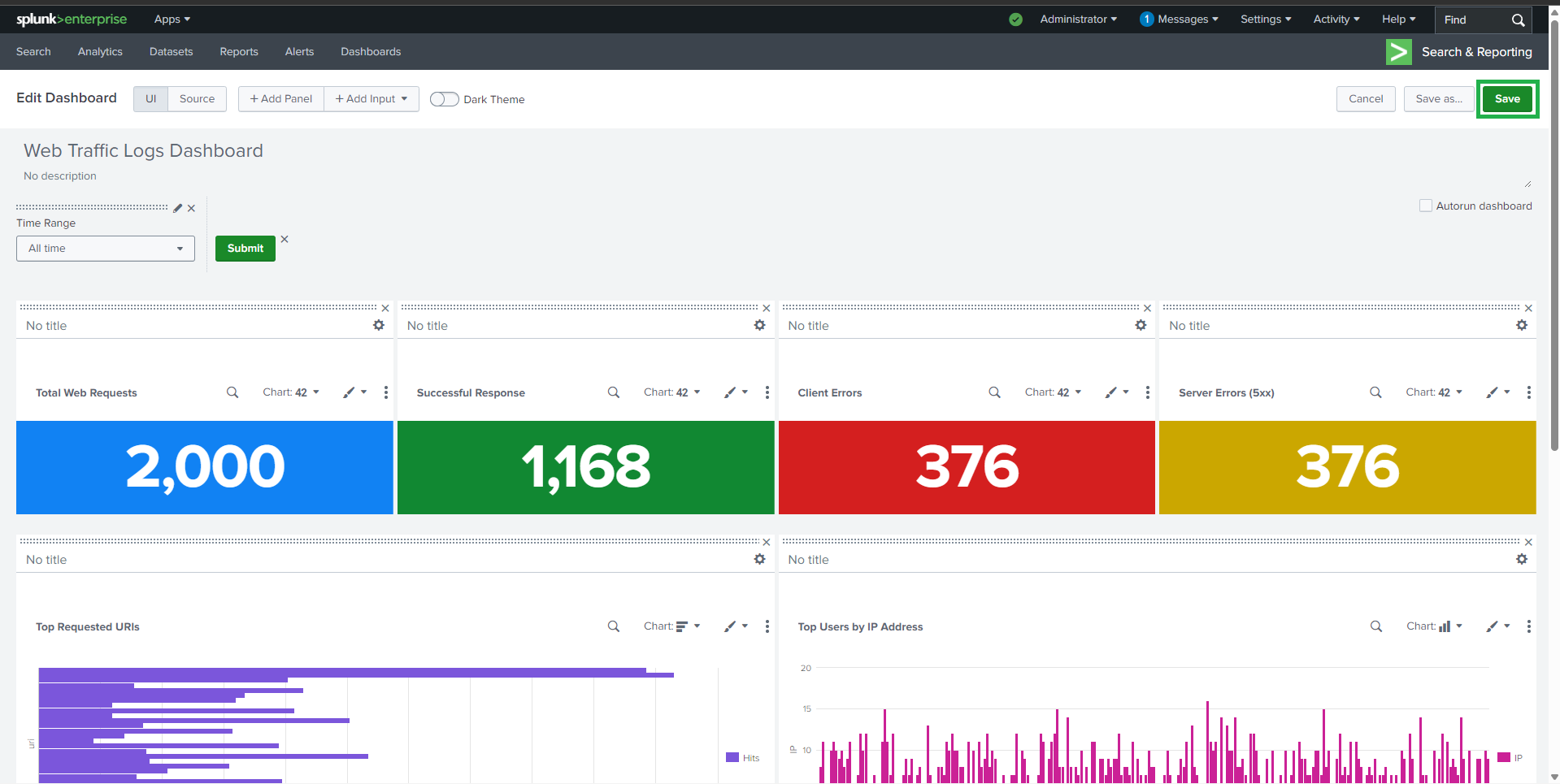Open the Dashboards navigation tab

coord(371,51)
